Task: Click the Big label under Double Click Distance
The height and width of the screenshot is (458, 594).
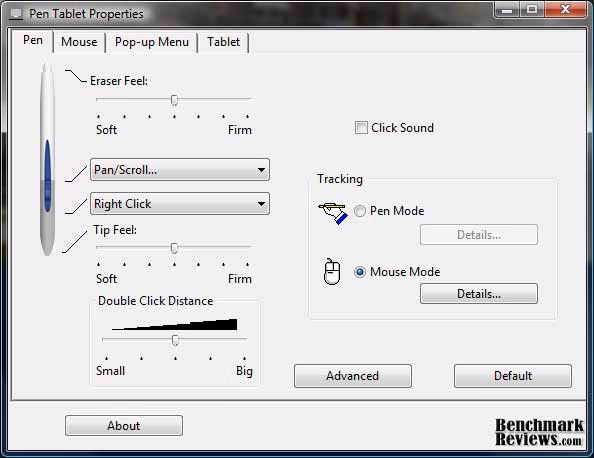Action: [x=244, y=370]
